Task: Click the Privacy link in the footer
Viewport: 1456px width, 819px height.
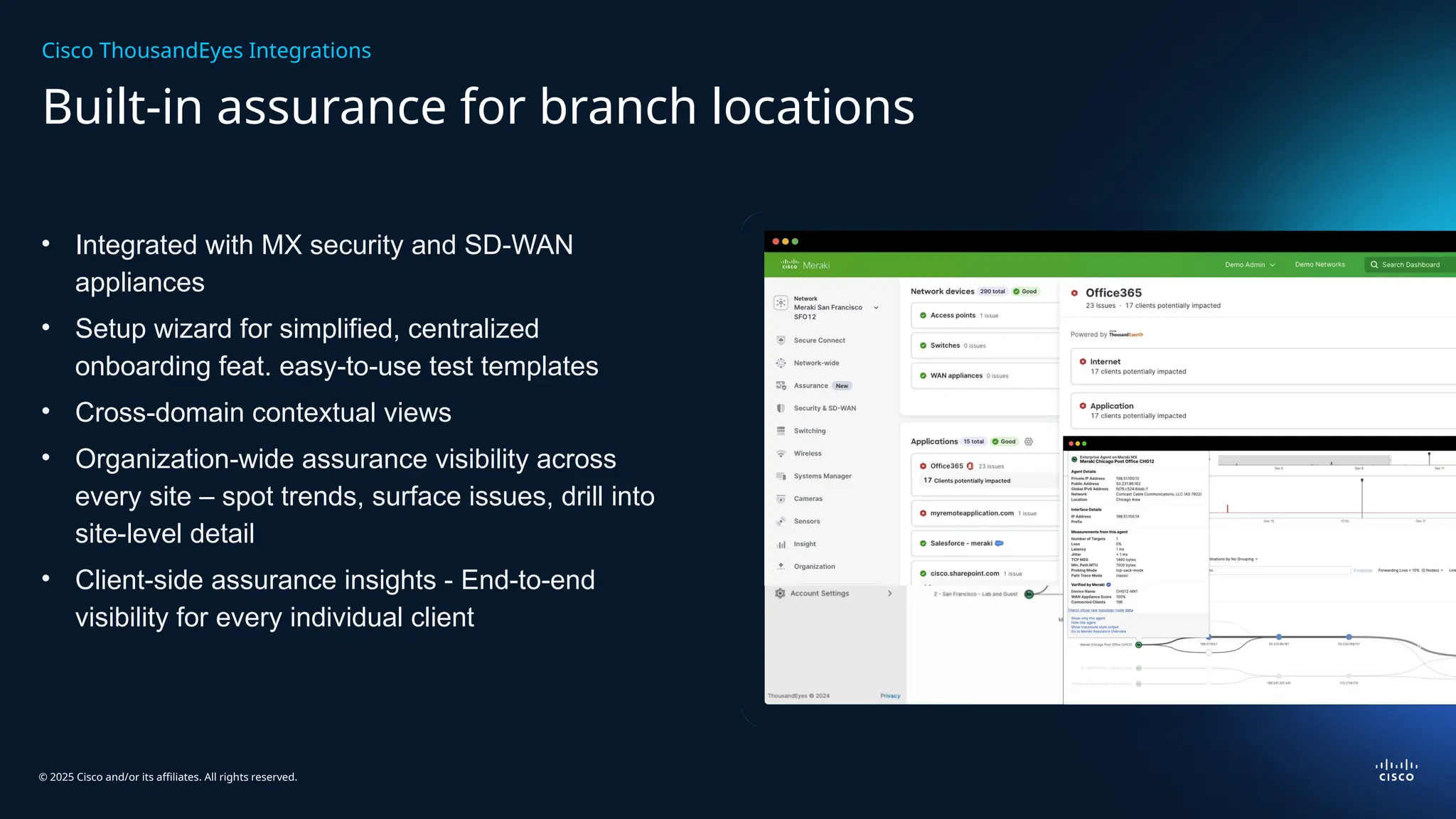Action: click(889, 696)
